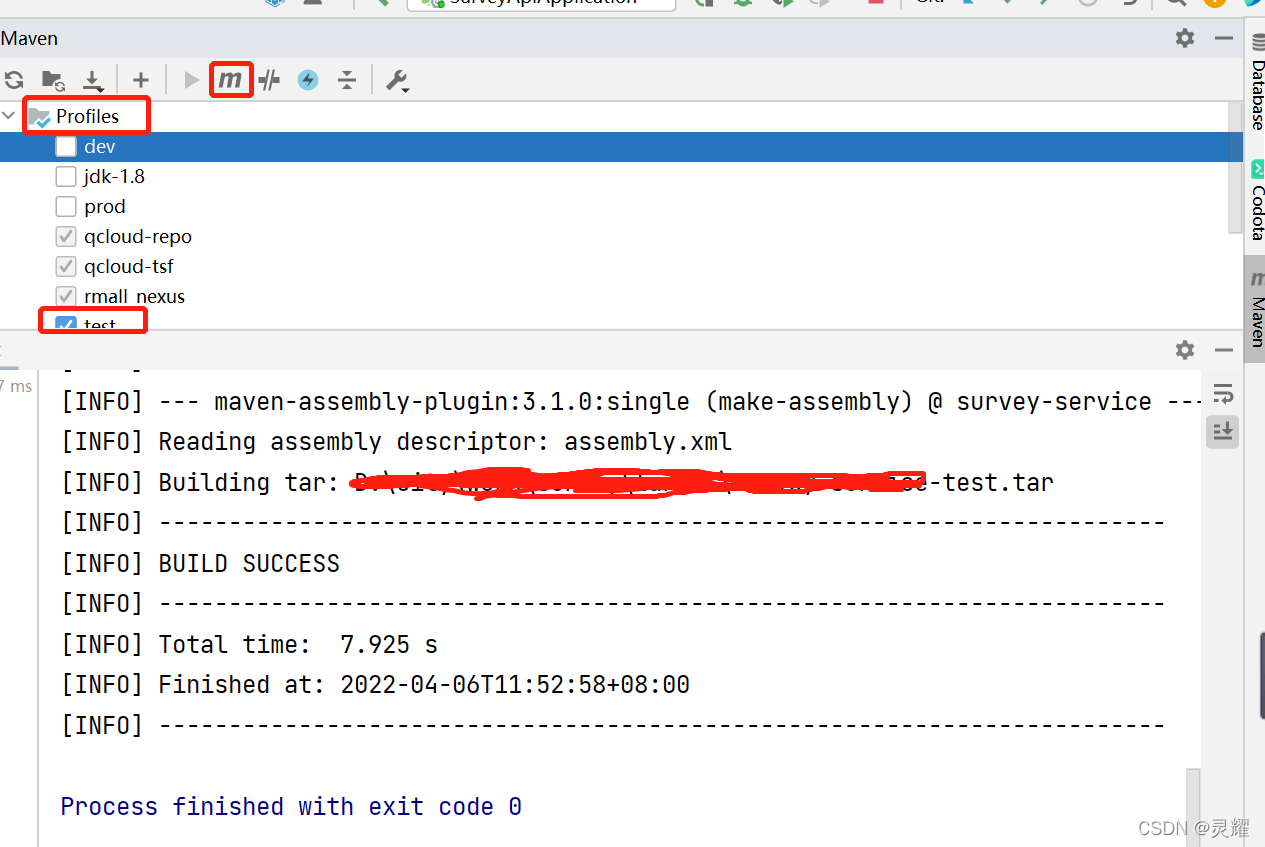Reload all Maven projects
Viewport: 1265px width, 847px height.
click(14, 80)
